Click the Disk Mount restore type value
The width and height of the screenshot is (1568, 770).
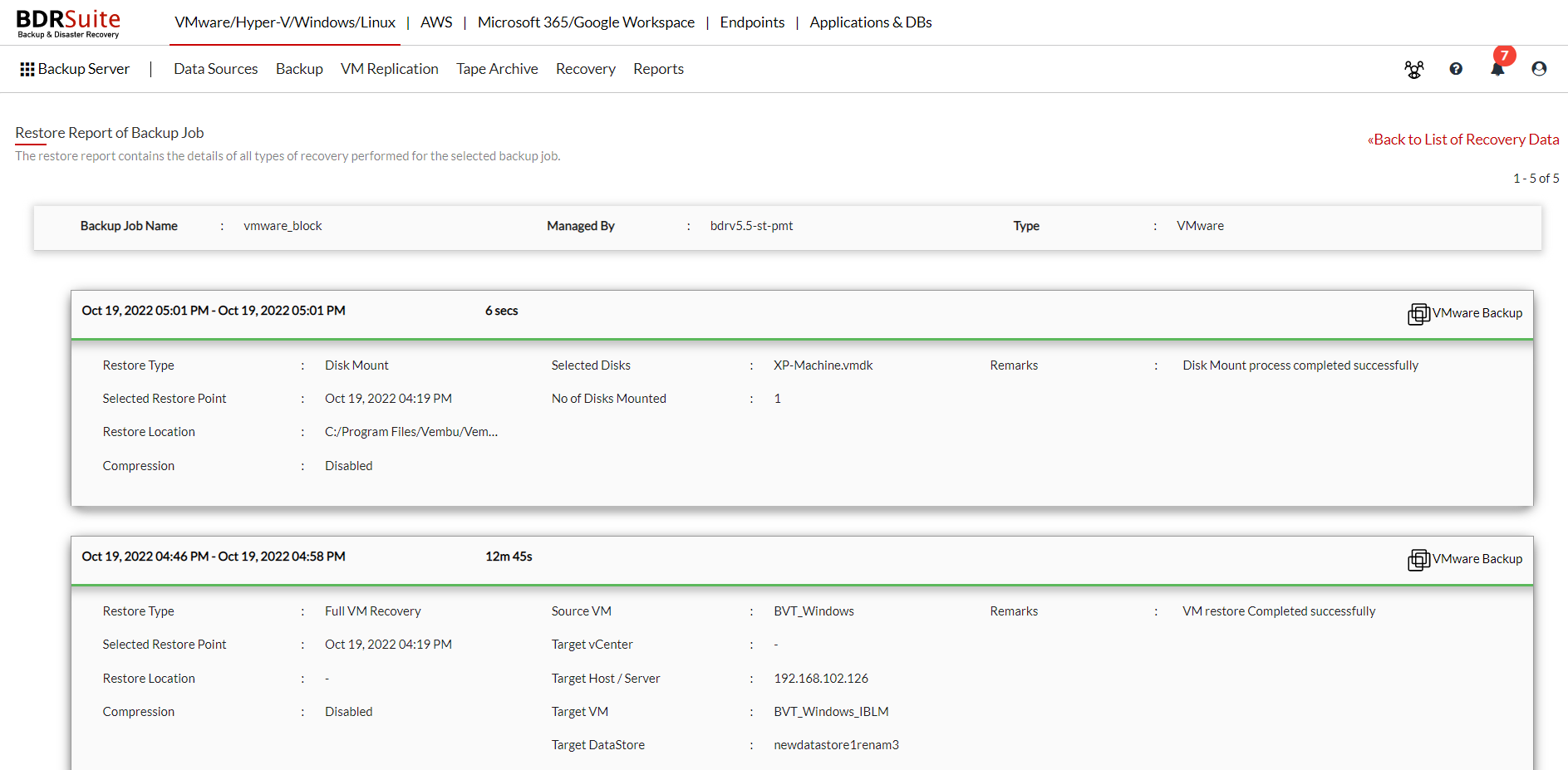click(356, 365)
